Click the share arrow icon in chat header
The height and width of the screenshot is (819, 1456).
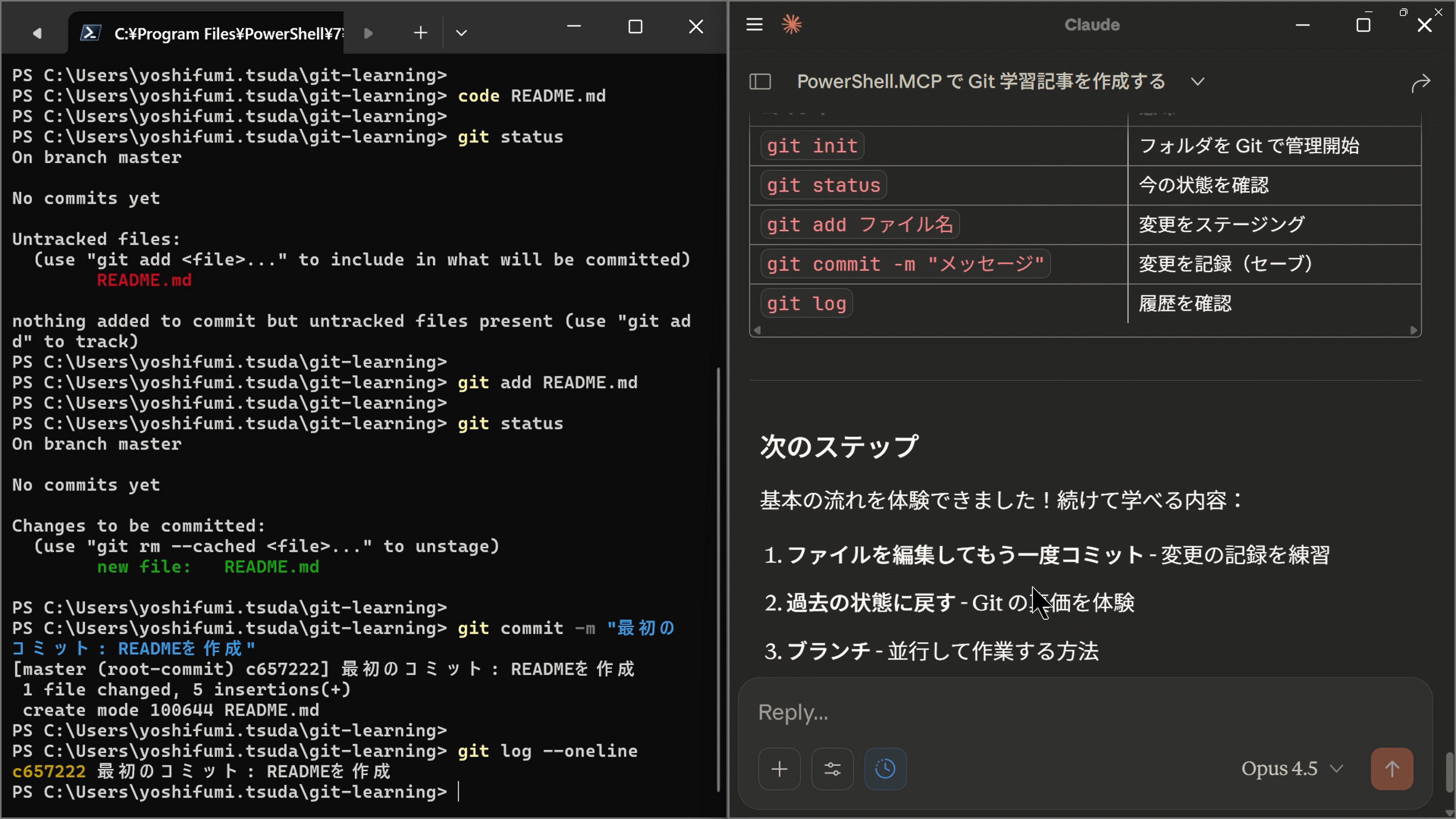coord(1420,83)
